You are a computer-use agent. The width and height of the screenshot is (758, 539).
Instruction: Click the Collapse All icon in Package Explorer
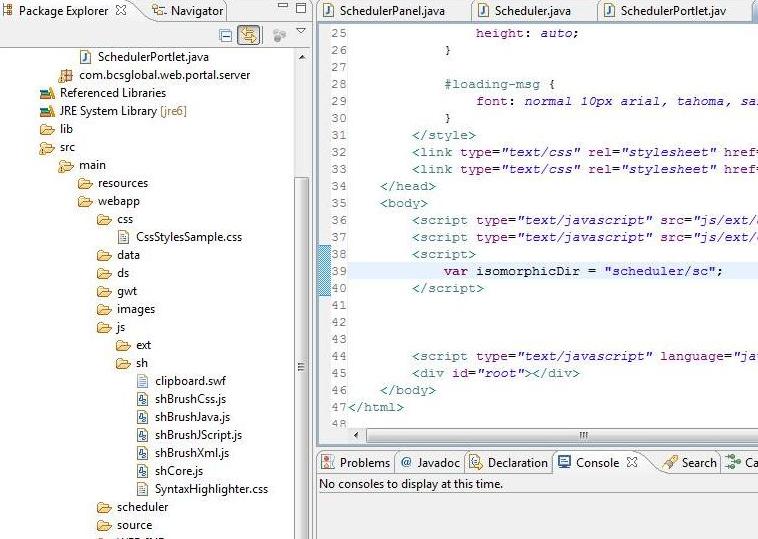coord(226,35)
